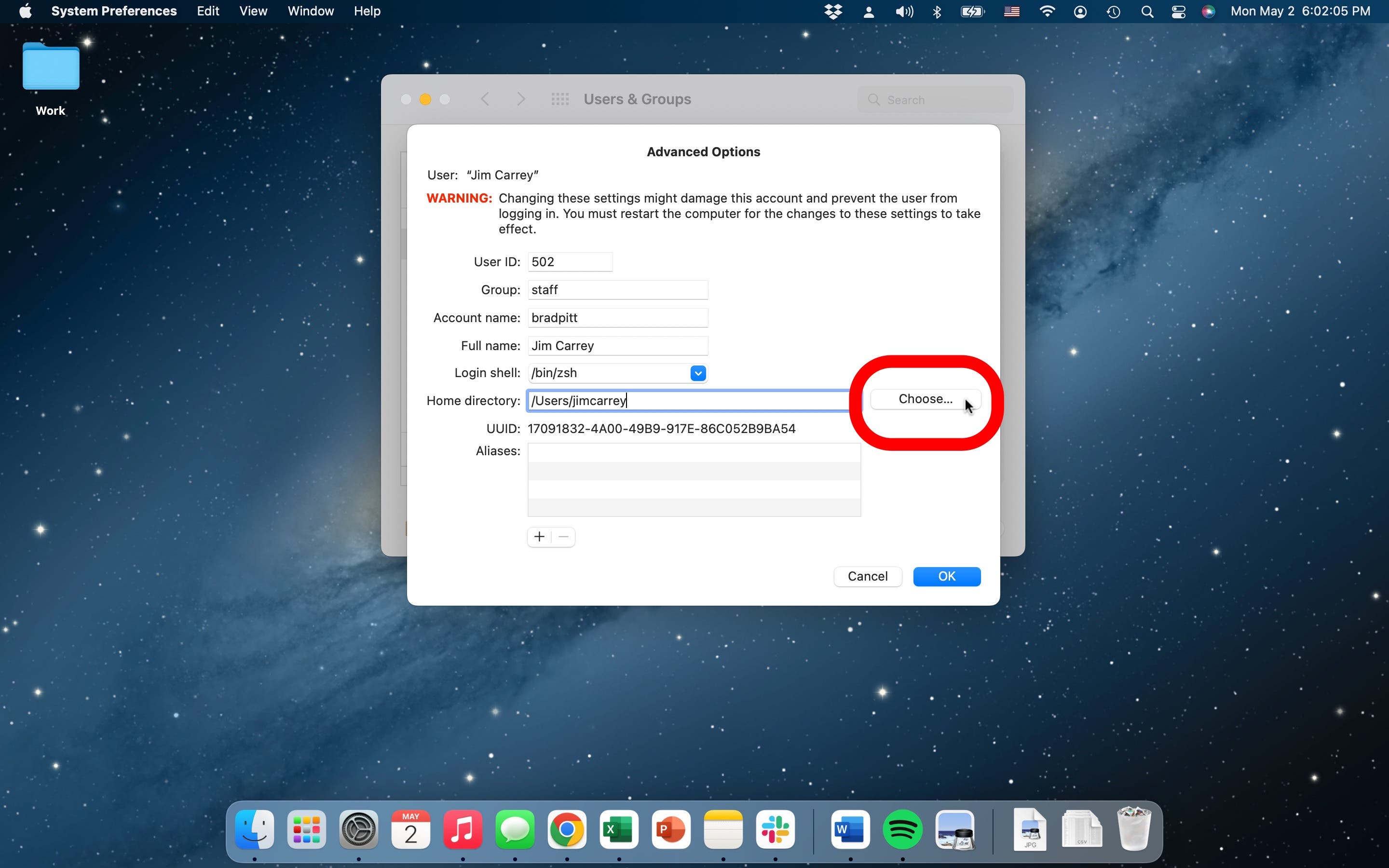
Task: Launch Microsoft Excel from the Dock
Action: [x=619, y=829]
